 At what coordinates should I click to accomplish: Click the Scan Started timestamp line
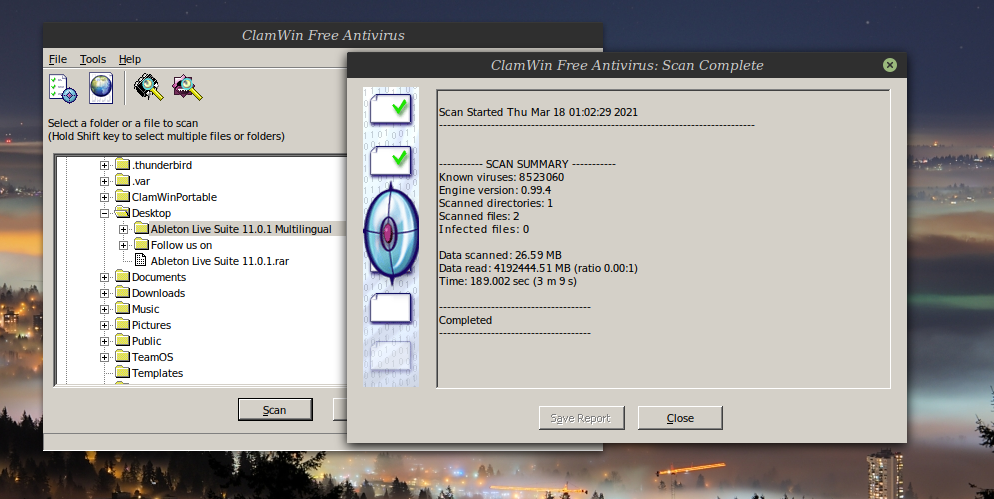tap(538, 112)
